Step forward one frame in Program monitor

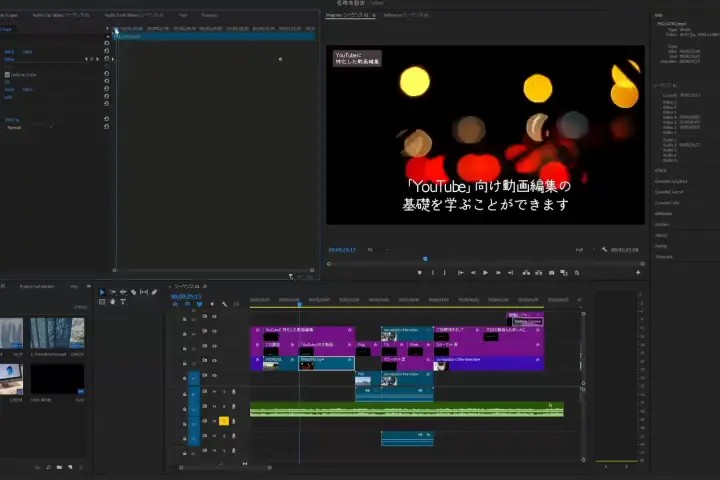coord(498,273)
